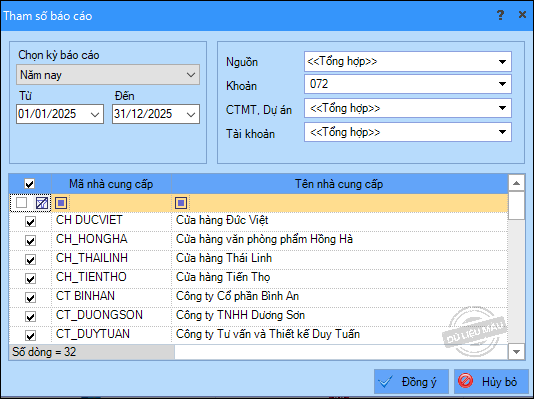Viewport: 534px width, 399px height.
Task: Expand the CTMT, Dự án dropdown
Action: tap(502, 108)
